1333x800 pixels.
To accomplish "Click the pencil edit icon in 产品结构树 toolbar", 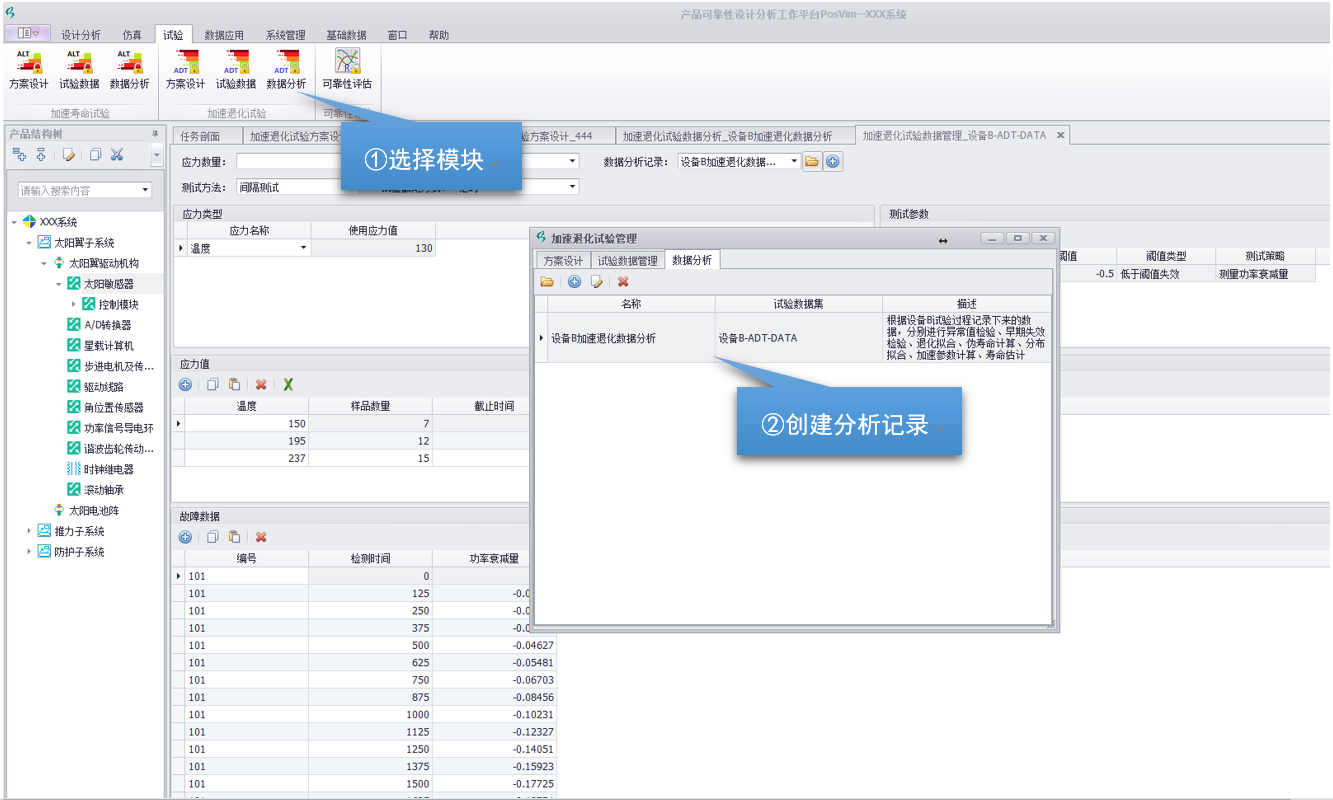I will 68,155.
